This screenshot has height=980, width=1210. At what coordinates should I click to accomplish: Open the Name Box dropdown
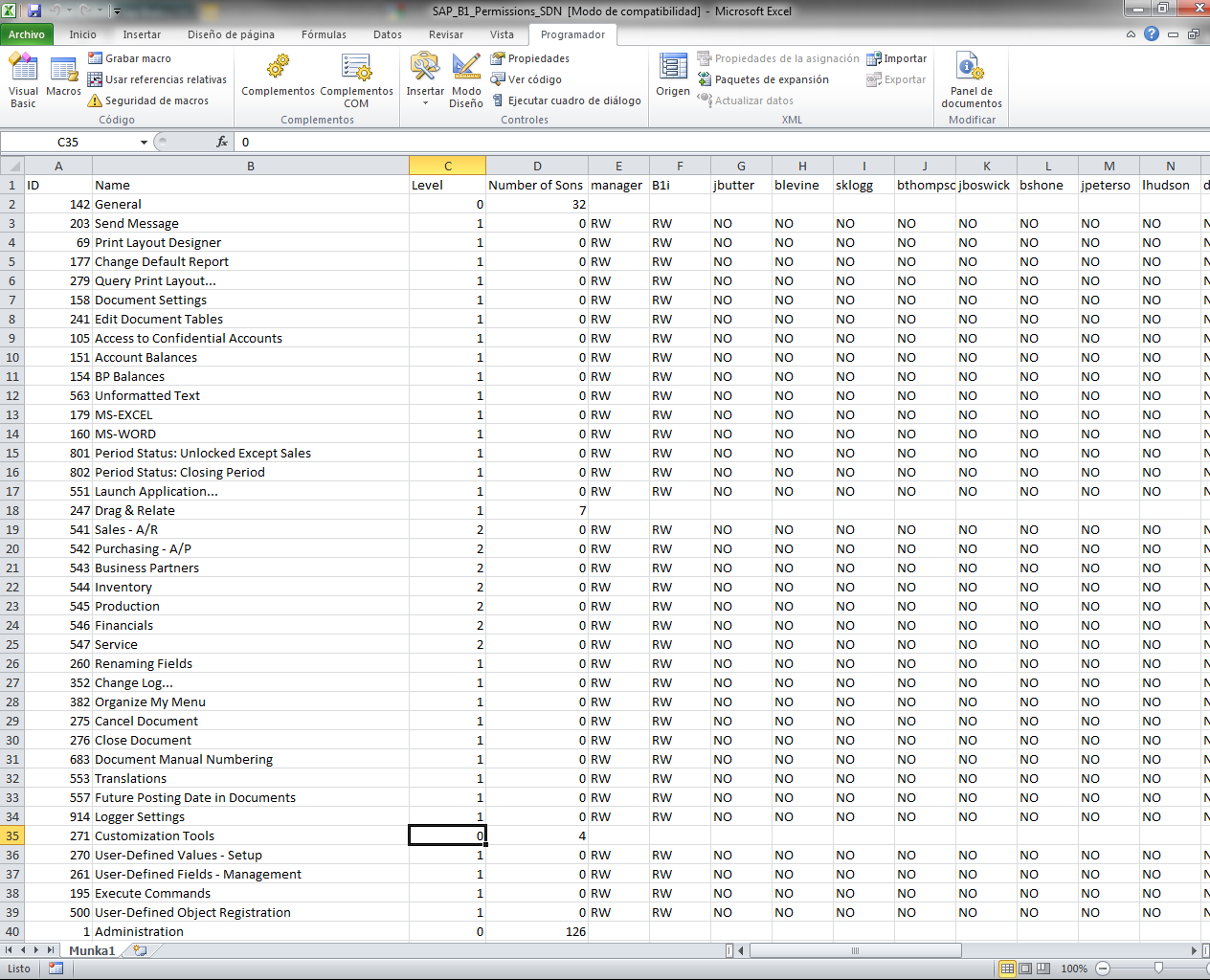click(142, 141)
